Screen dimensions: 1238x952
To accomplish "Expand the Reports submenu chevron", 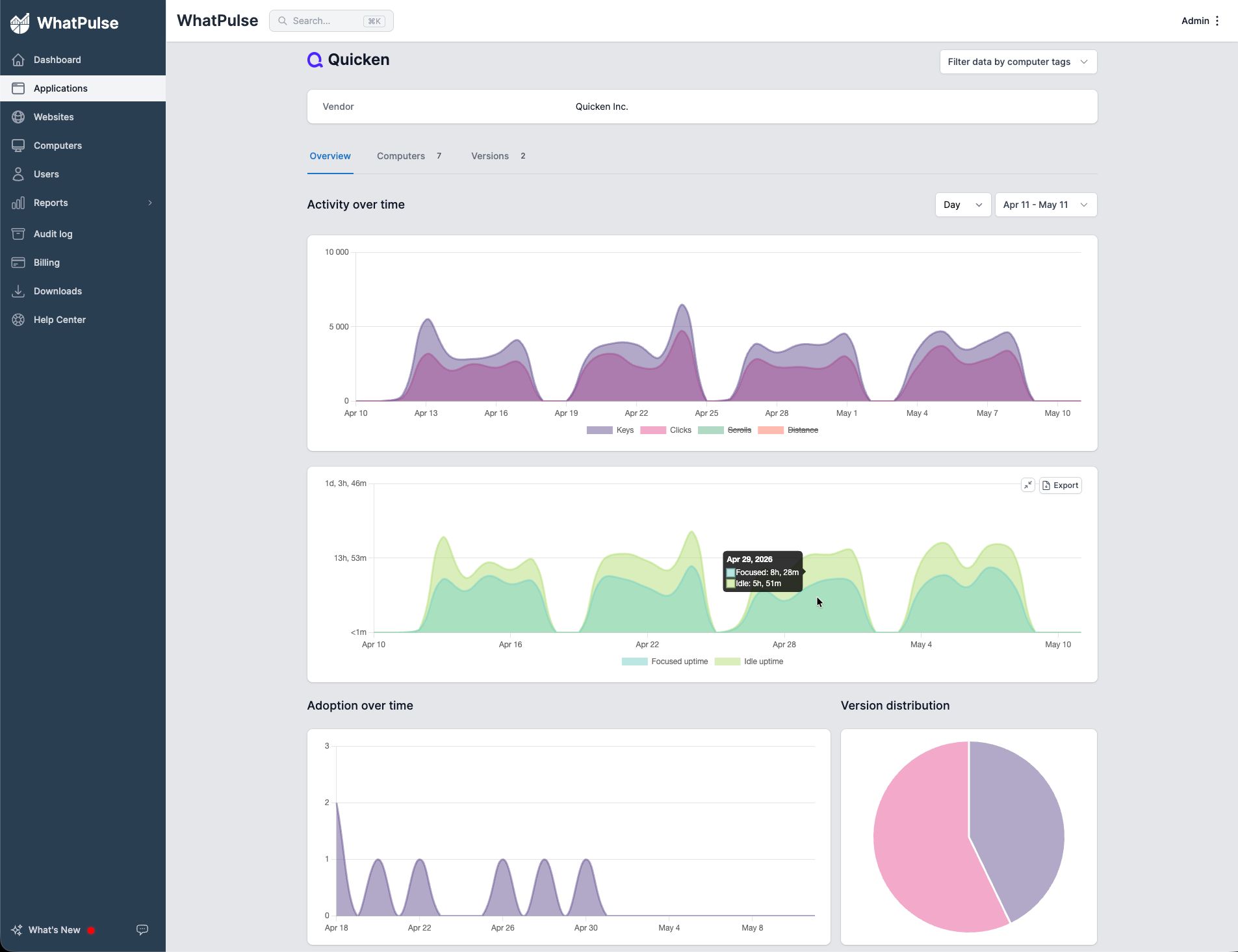I will pyautogui.click(x=150, y=203).
